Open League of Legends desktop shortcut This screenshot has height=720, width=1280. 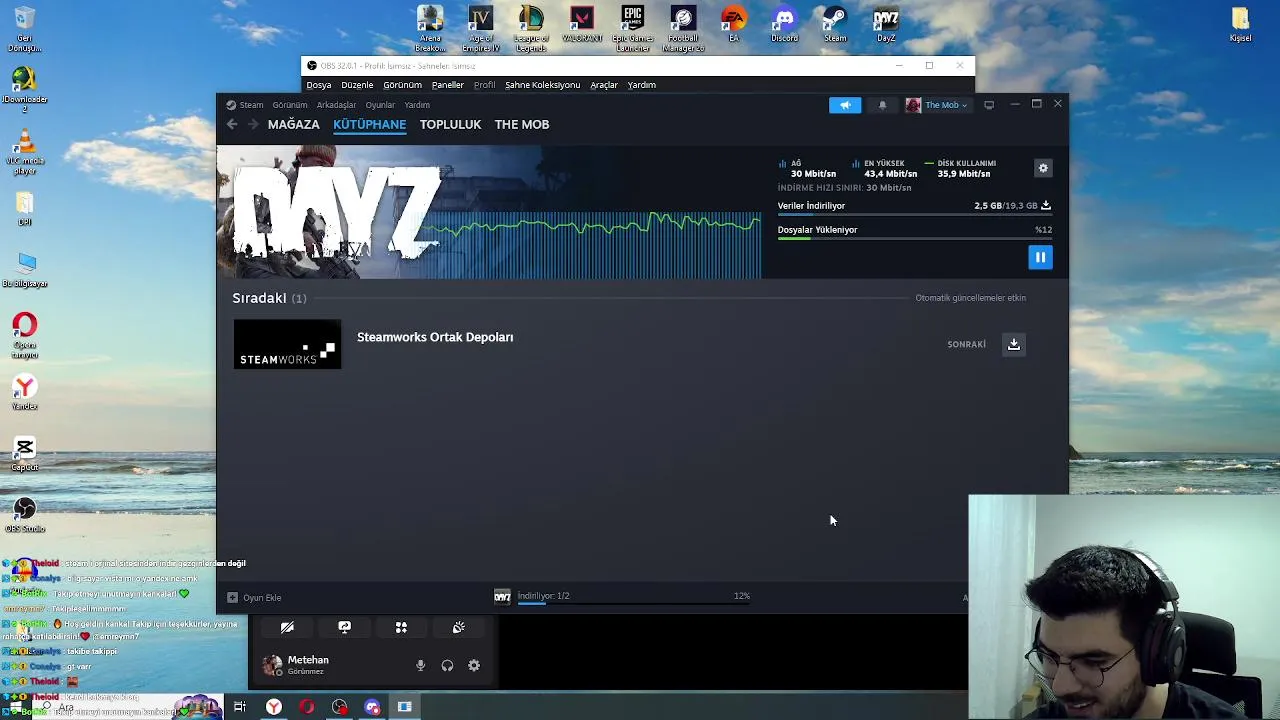pos(531,29)
